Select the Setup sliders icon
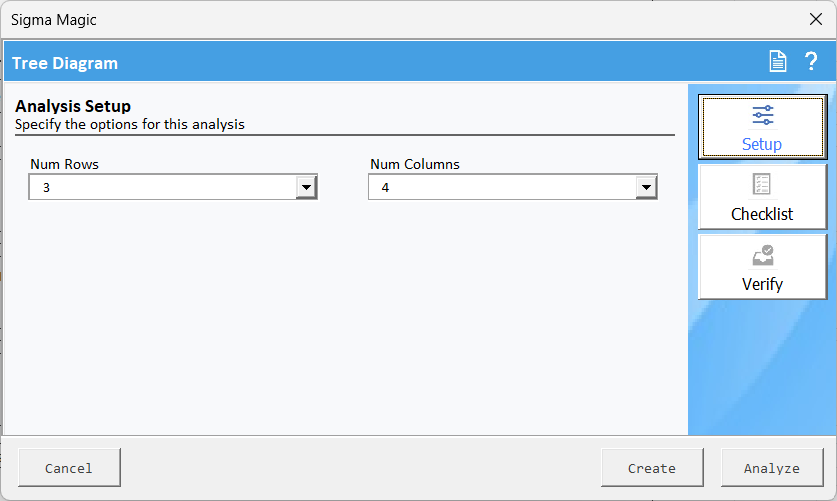Screen dimensions: 837x501 [x=762, y=115]
